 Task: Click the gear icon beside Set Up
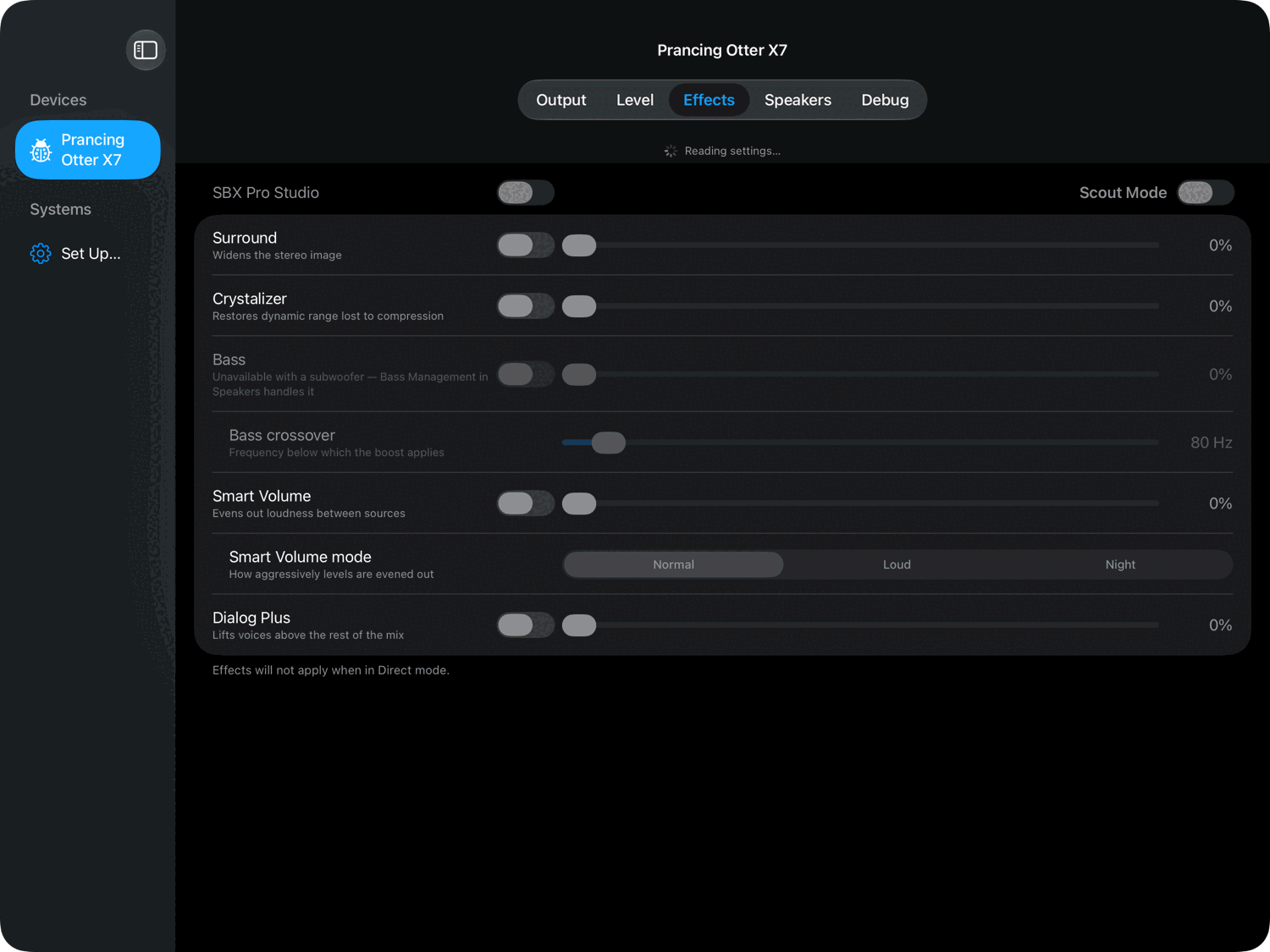coord(41,253)
